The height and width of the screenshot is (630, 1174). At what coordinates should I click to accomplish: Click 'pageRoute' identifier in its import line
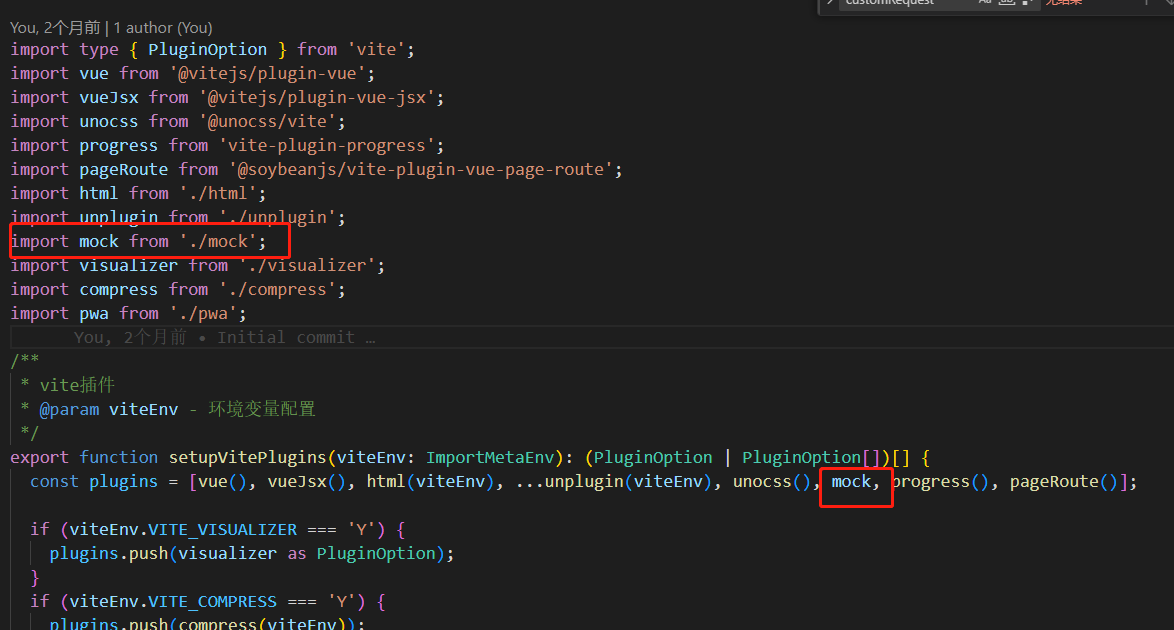click(124, 169)
